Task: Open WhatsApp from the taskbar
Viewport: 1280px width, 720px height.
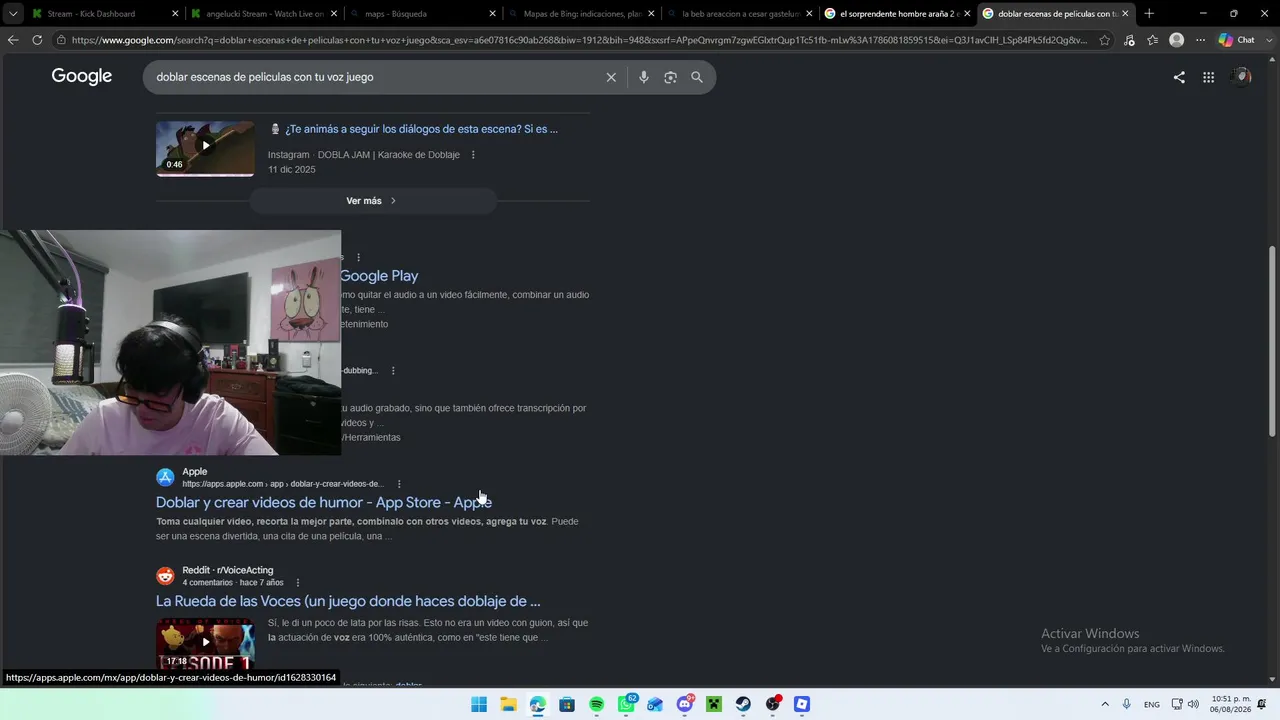Action: [x=626, y=704]
